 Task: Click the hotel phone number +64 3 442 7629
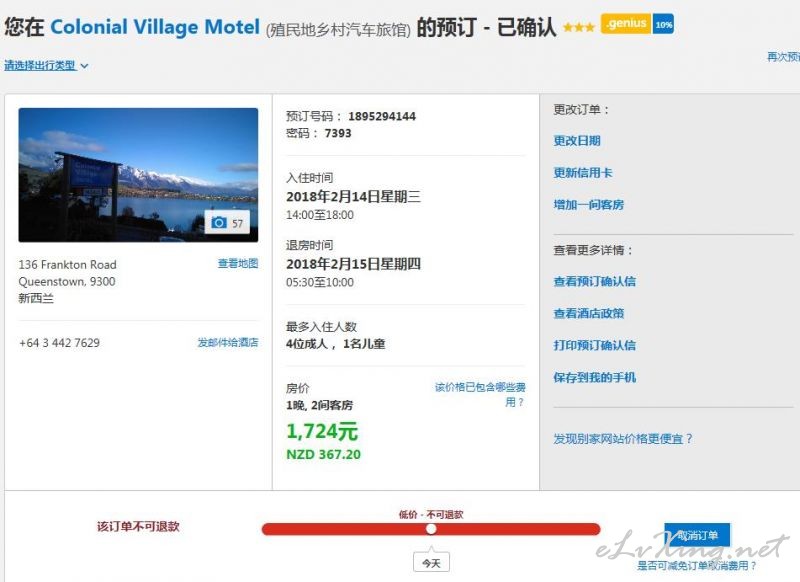(59, 343)
